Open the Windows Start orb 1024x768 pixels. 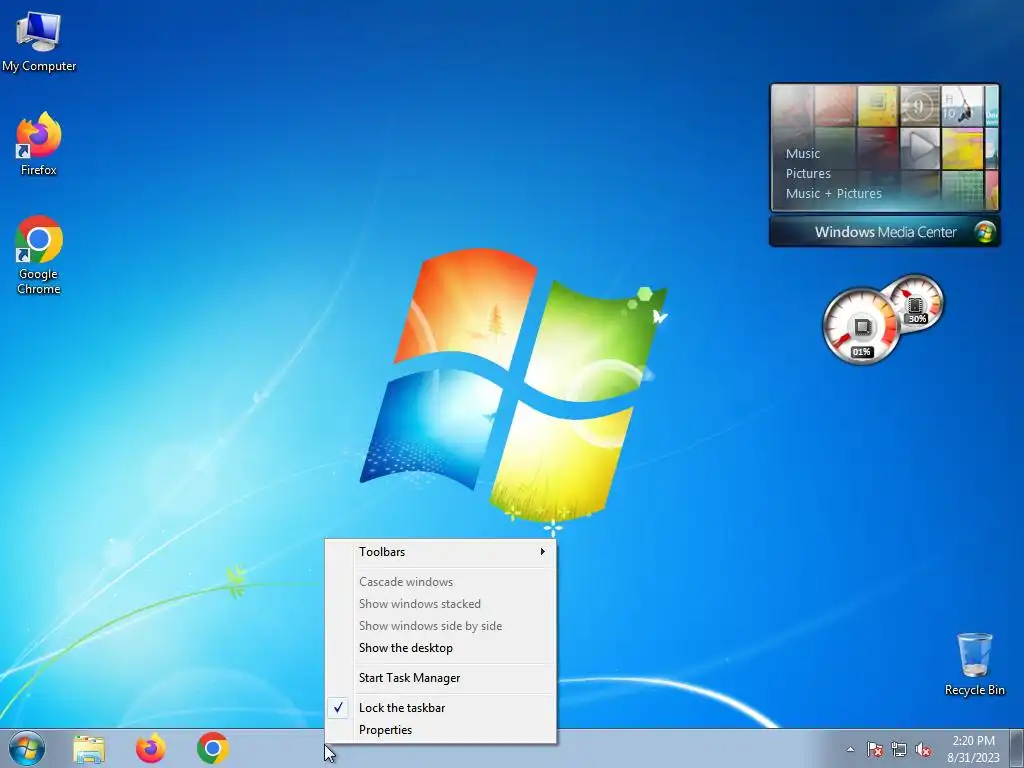pyautogui.click(x=27, y=748)
